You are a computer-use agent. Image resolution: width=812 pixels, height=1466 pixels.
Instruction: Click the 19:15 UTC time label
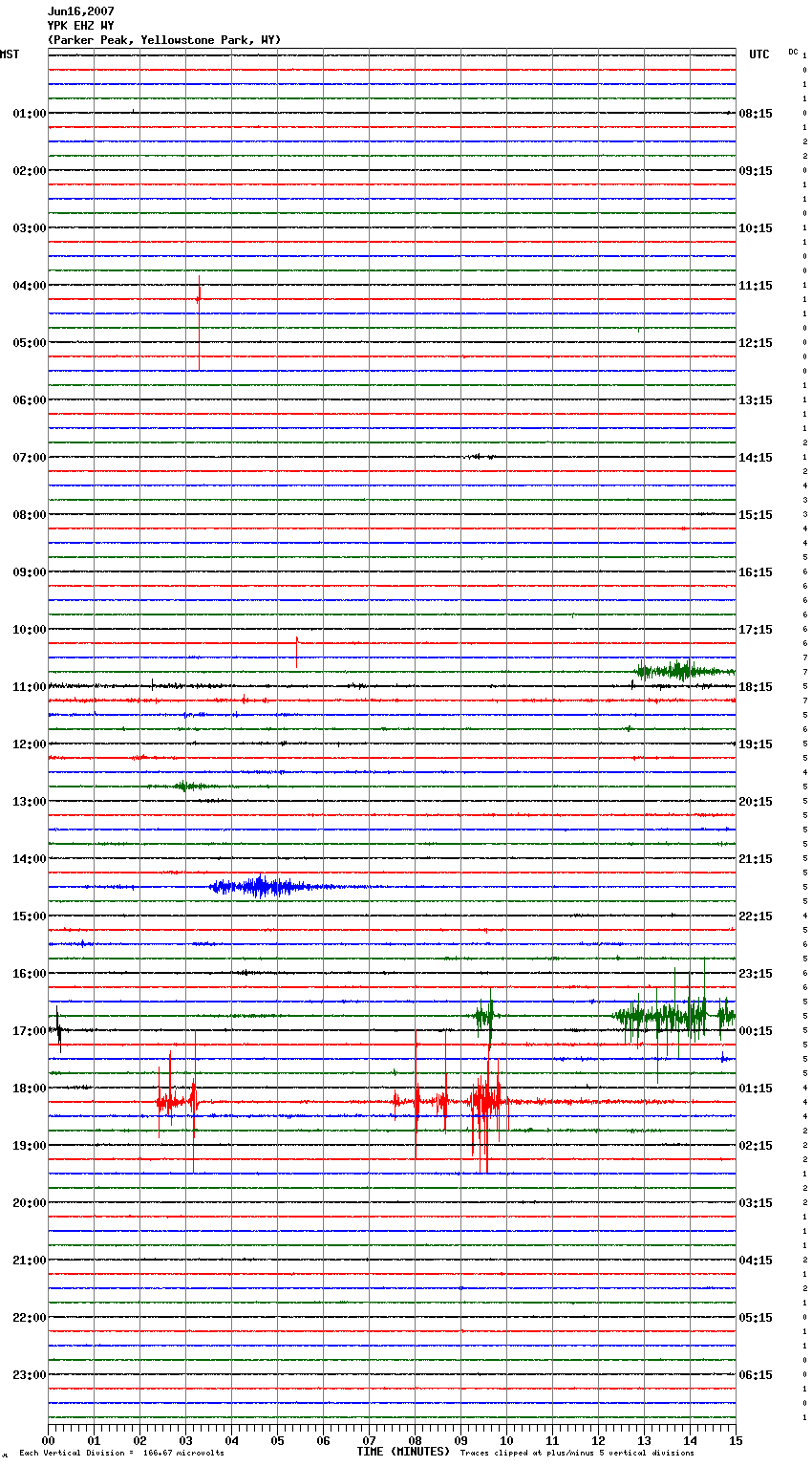pos(756,744)
